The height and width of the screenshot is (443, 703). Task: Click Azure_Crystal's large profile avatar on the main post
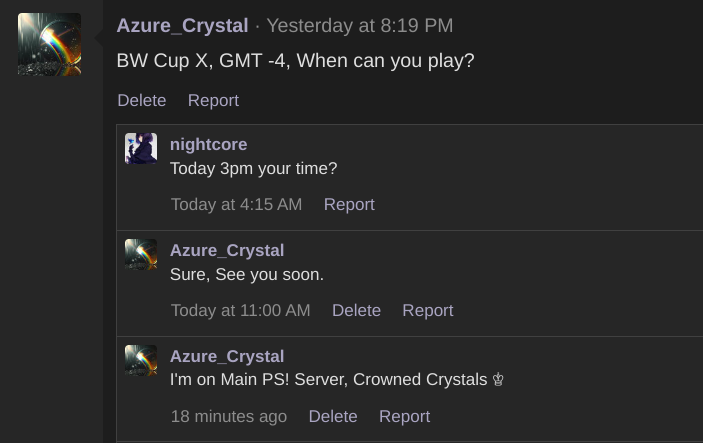(49, 44)
